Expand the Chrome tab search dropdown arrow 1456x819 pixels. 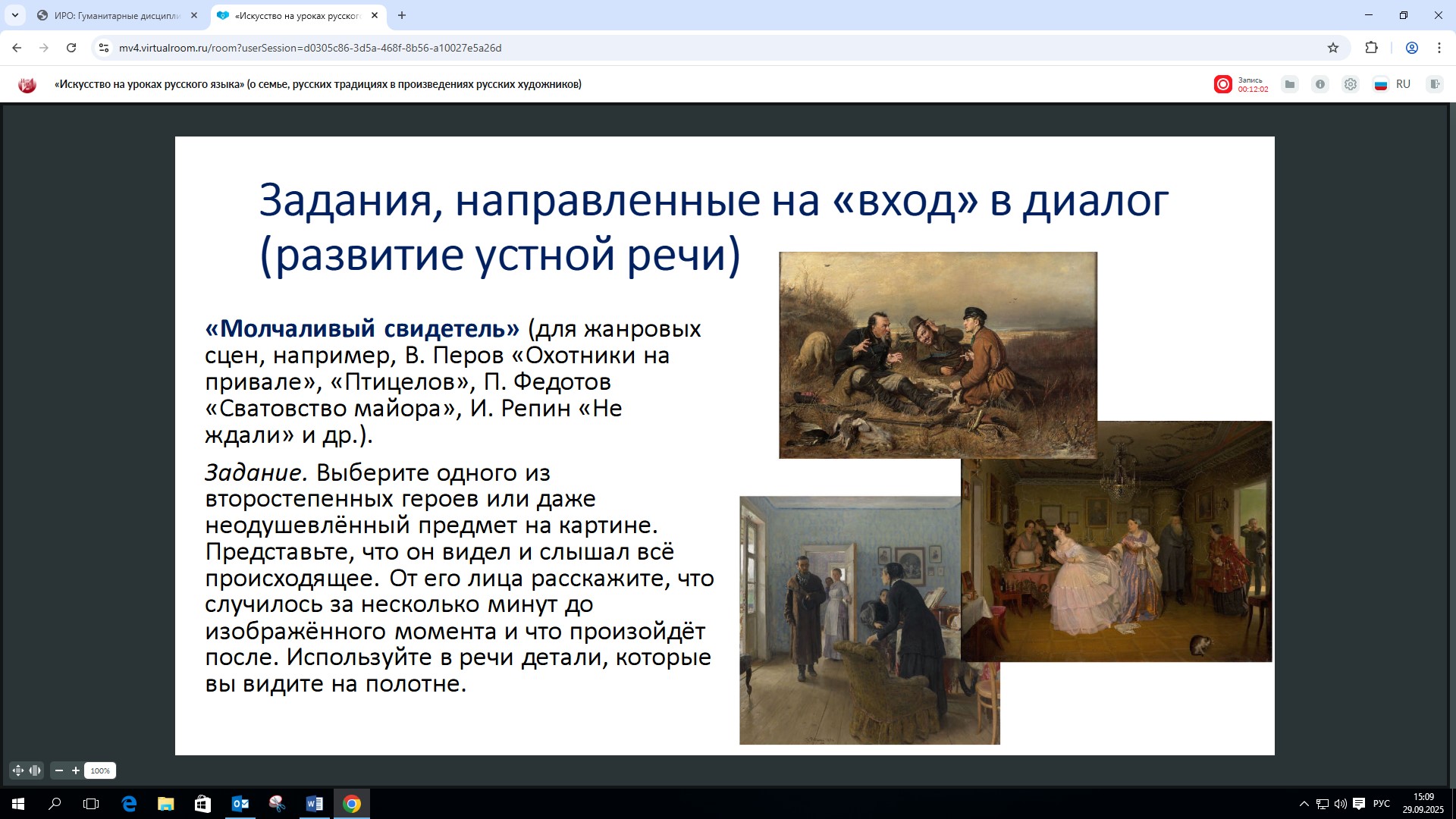pos(14,15)
